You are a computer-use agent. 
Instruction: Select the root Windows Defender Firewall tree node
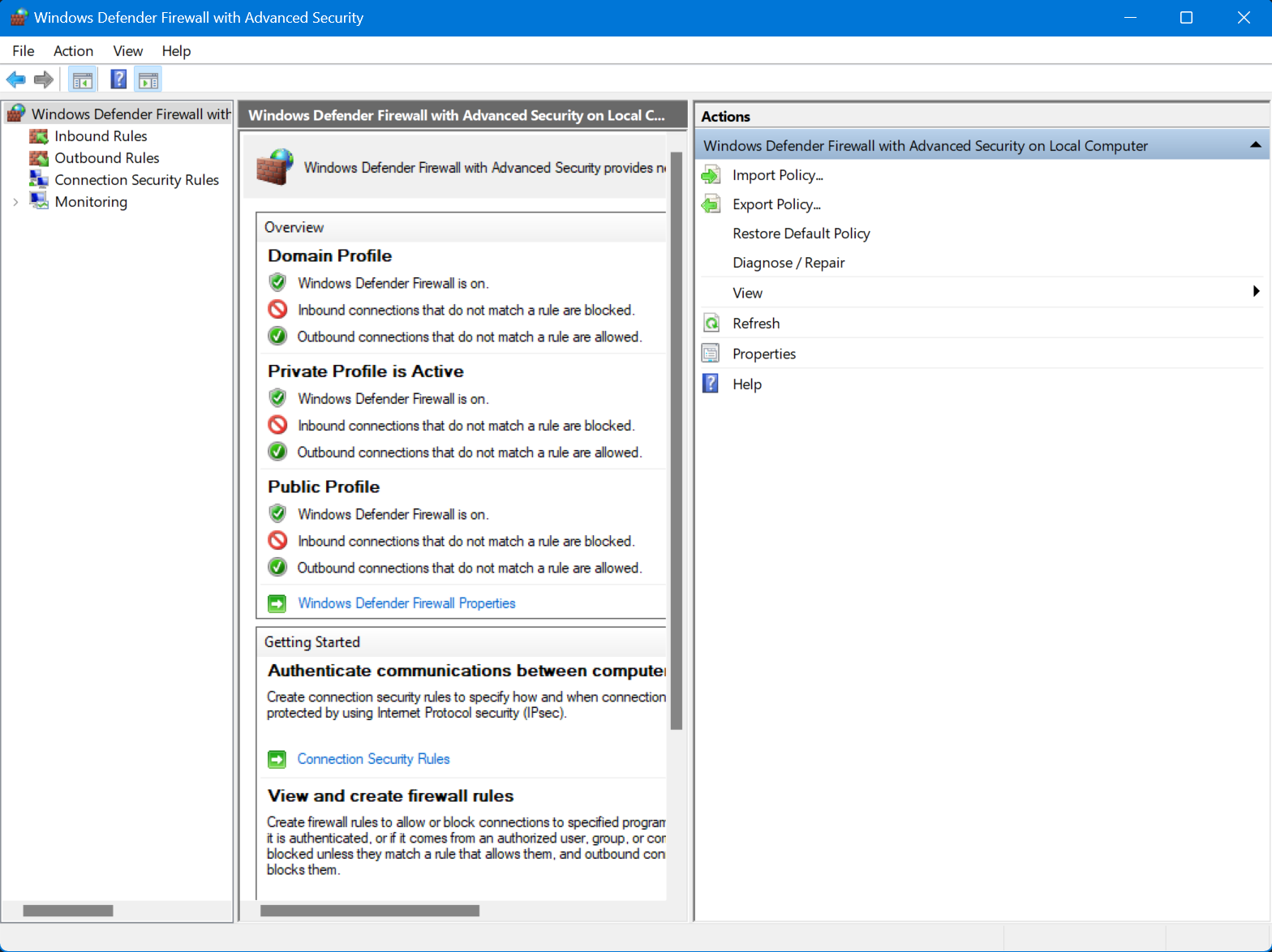pyautogui.click(x=131, y=114)
